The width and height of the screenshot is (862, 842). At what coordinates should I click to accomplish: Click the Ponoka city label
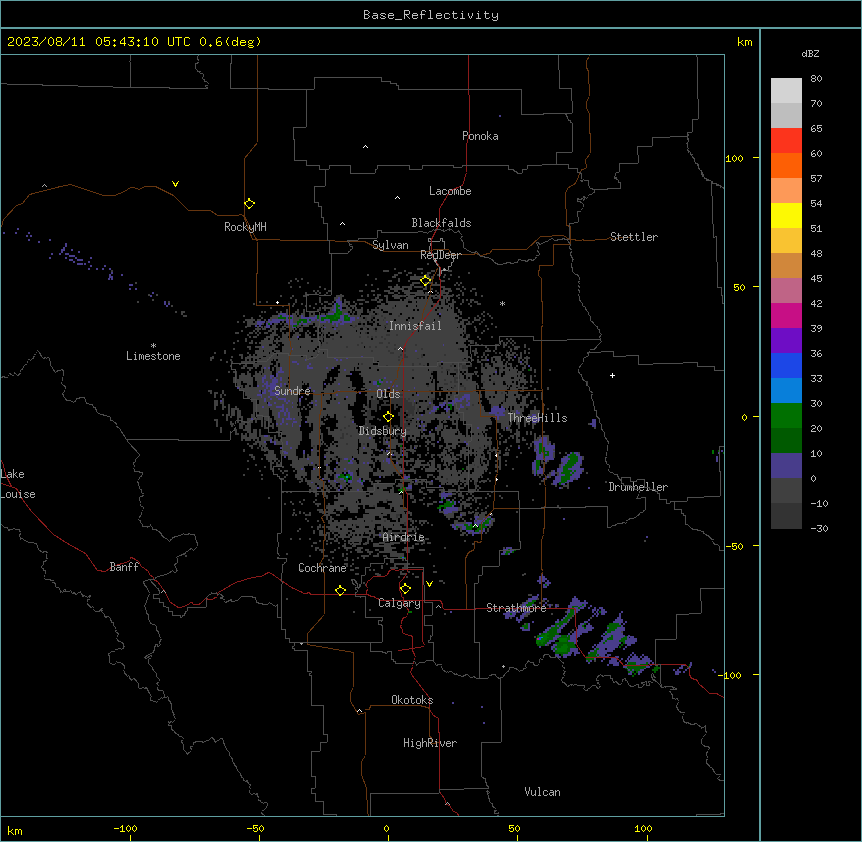(480, 136)
